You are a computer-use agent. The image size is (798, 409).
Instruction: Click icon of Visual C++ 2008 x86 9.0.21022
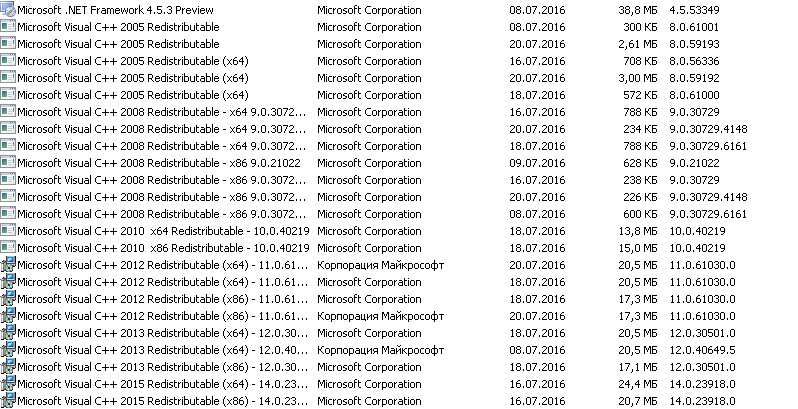coord(8,163)
